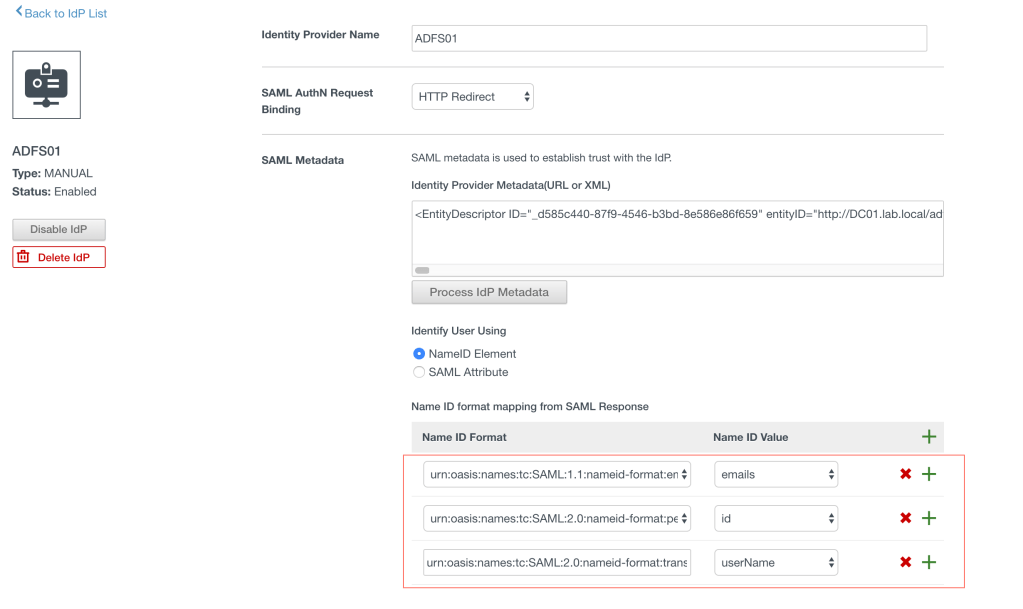Add a row after the id mapping
The image size is (1023, 609).
pos(928,518)
